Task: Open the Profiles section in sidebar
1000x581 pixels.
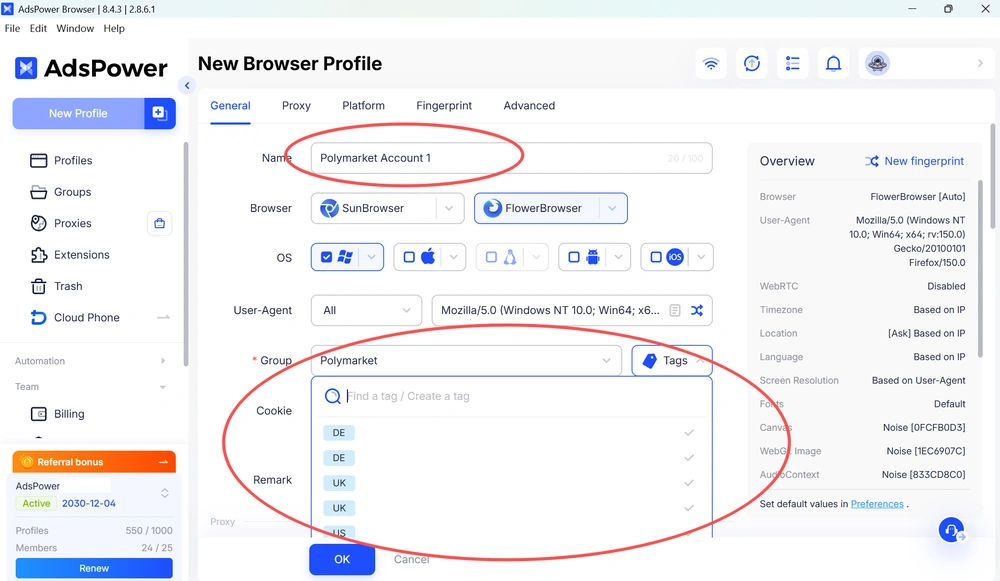Action: point(61,161)
